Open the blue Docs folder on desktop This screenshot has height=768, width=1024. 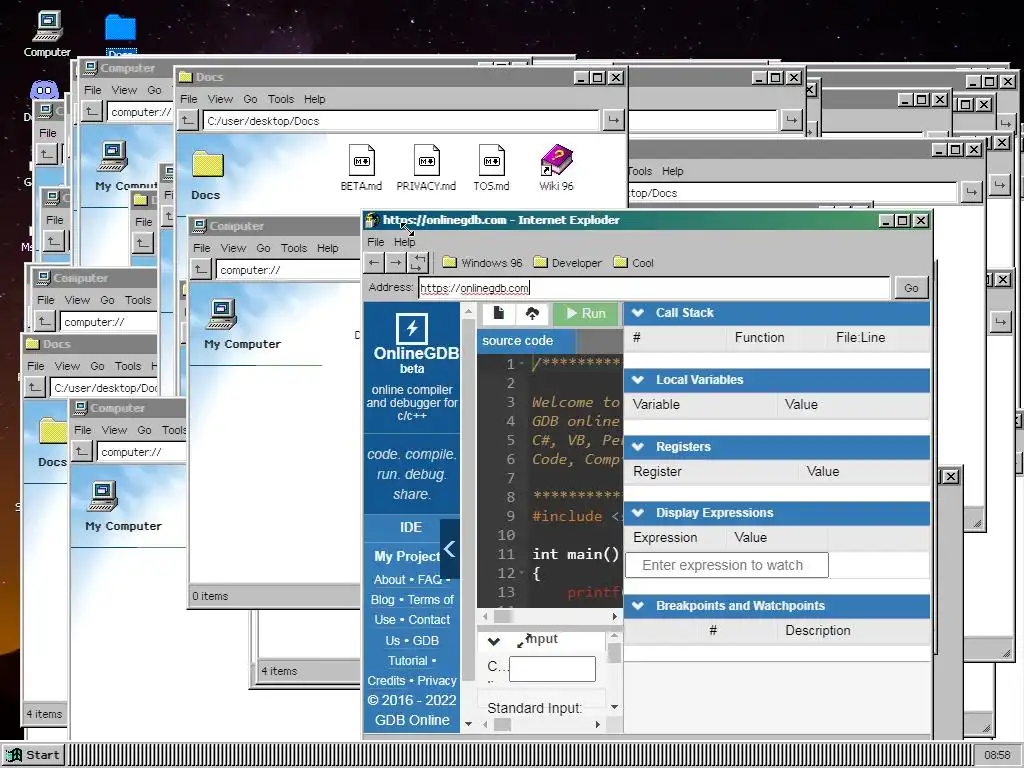[x=120, y=33]
